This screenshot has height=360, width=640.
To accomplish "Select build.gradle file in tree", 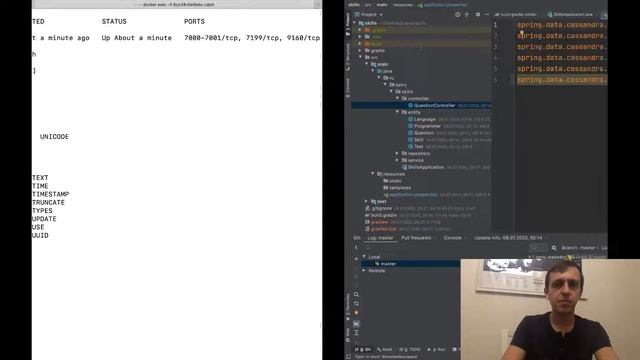I will (x=383, y=215).
